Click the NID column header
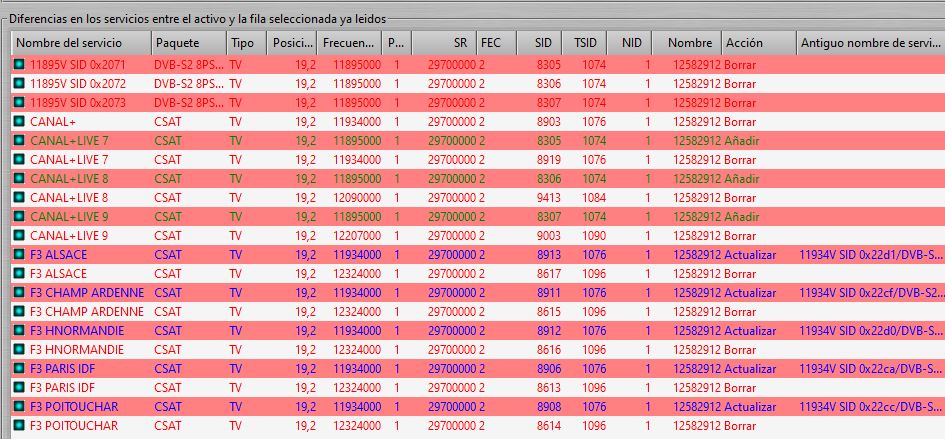Image resolution: width=945 pixels, height=439 pixels. click(x=630, y=43)
